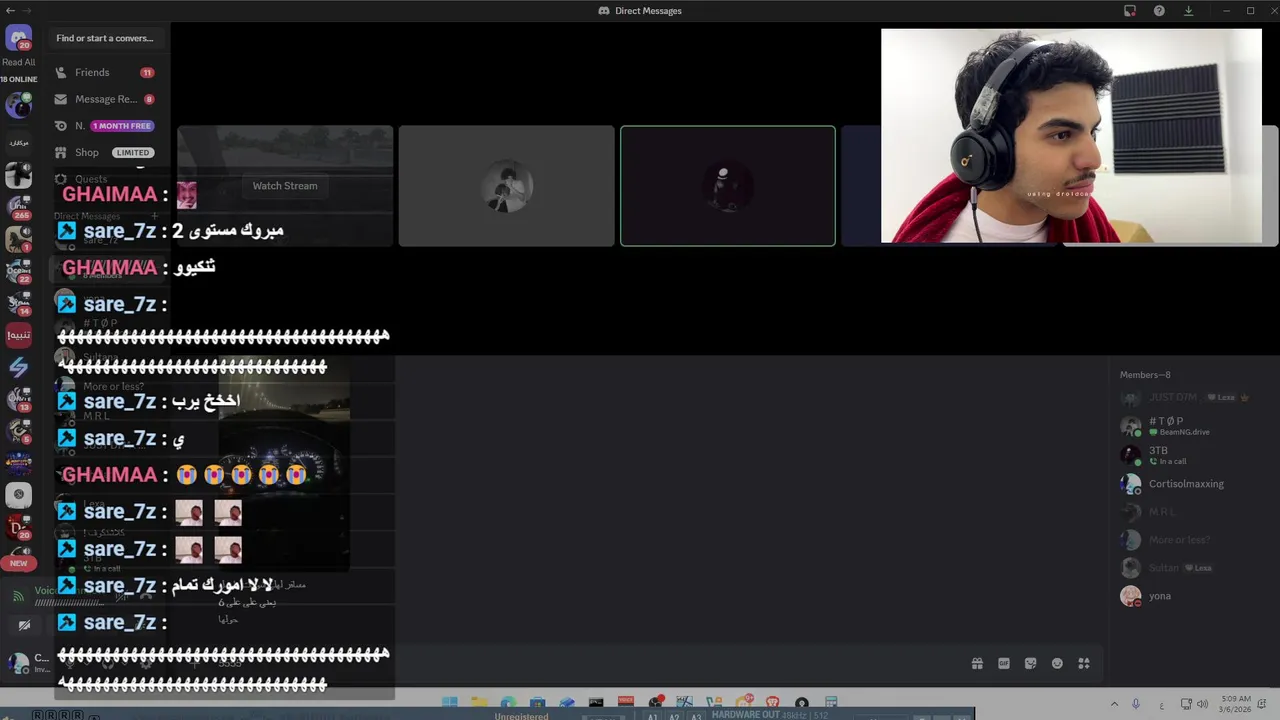Toggle the camera-off button in voice panel
The width and height of the screenshot is (1280, 720).
pos(24,625)
